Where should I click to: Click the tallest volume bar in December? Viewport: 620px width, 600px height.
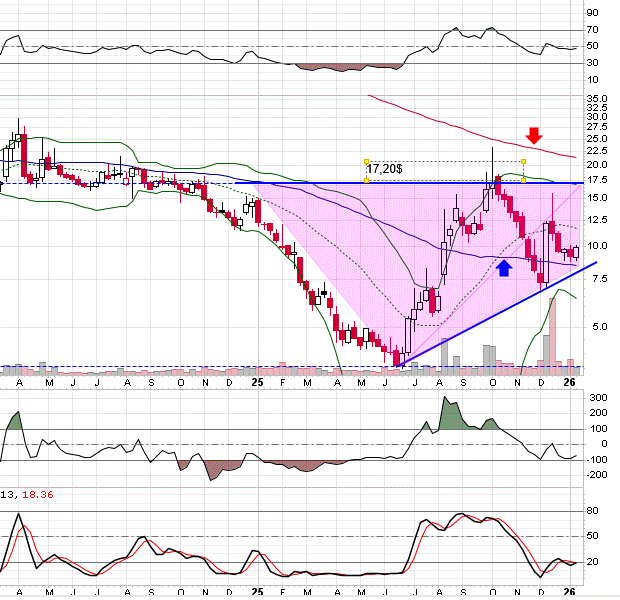click(x=552, y=330)
